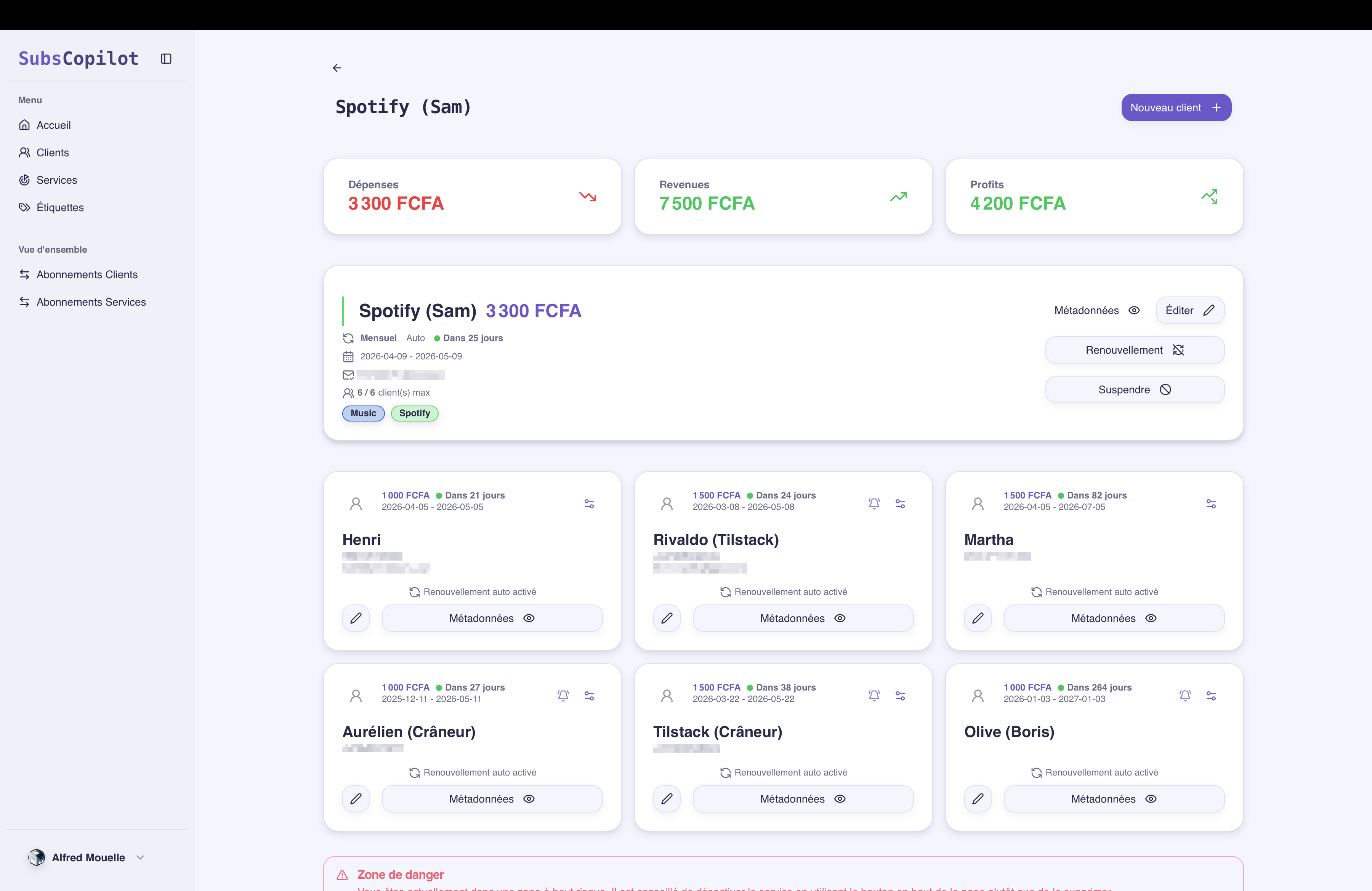Viewport: 1372px width, 891px height.
Task: Disable renewal with Renouvellement button
Action: coord(1134,350)
